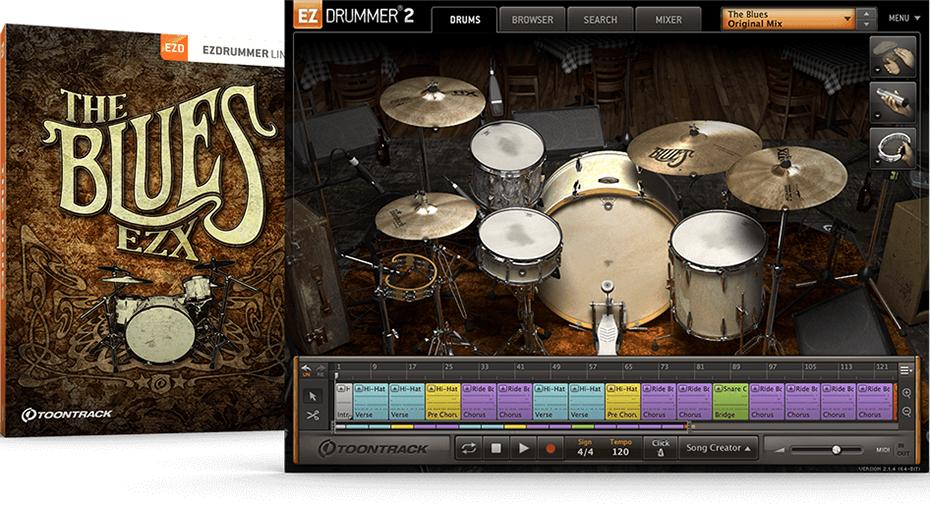Zoom out on the song track
The width and height of the screenshot is (930, 508).
click(906, 411)
